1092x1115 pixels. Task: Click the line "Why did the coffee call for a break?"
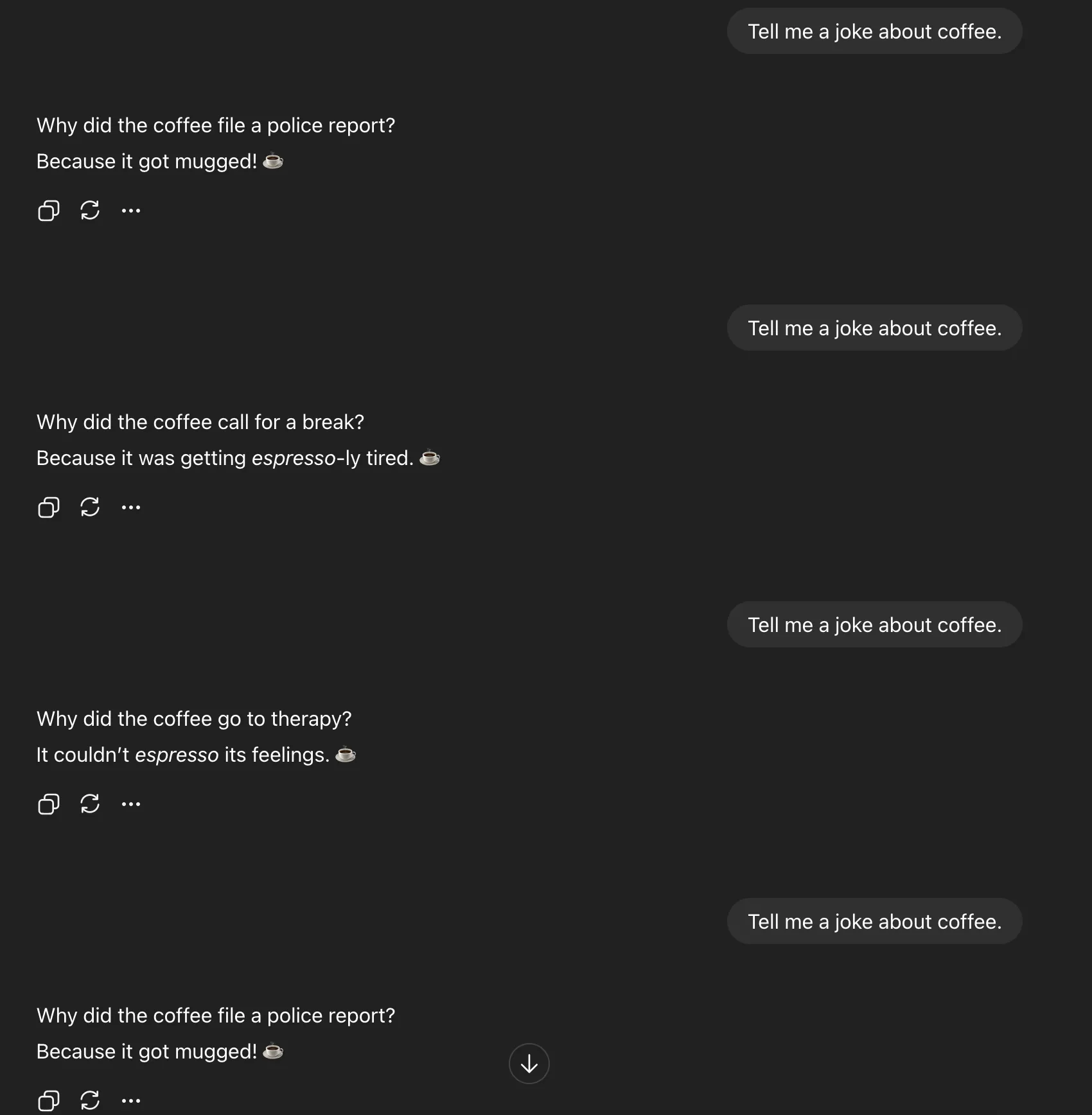click(x=200, y=422)
